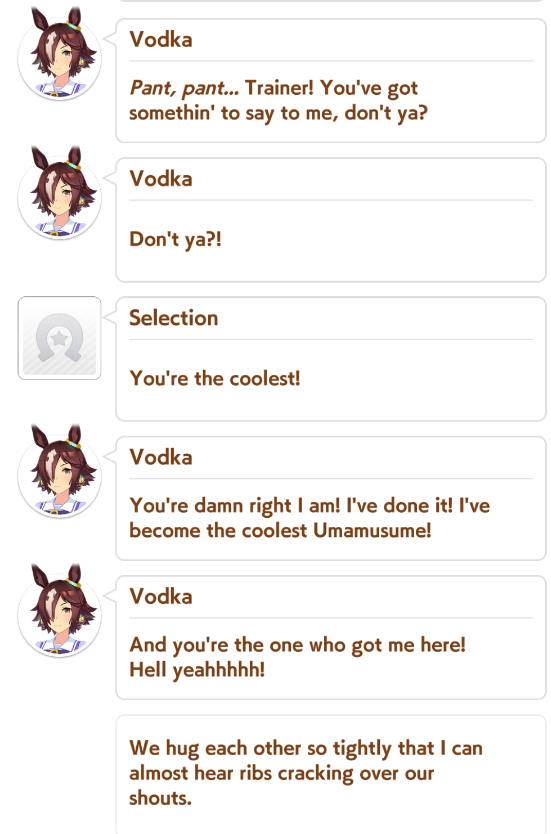Tap the "Don't ya?!" dialogue line
The height and width of the screenshot is (834, 551).
(x=176, y=239)
